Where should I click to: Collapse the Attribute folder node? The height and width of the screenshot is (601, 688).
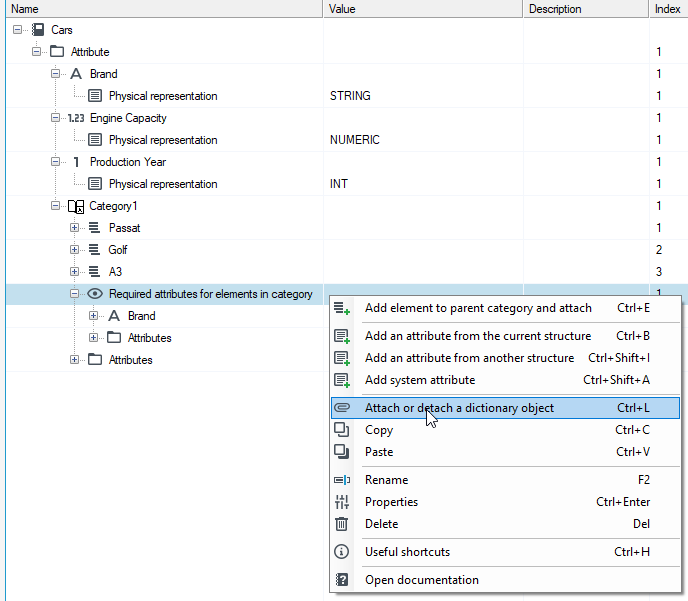(36, 52)
